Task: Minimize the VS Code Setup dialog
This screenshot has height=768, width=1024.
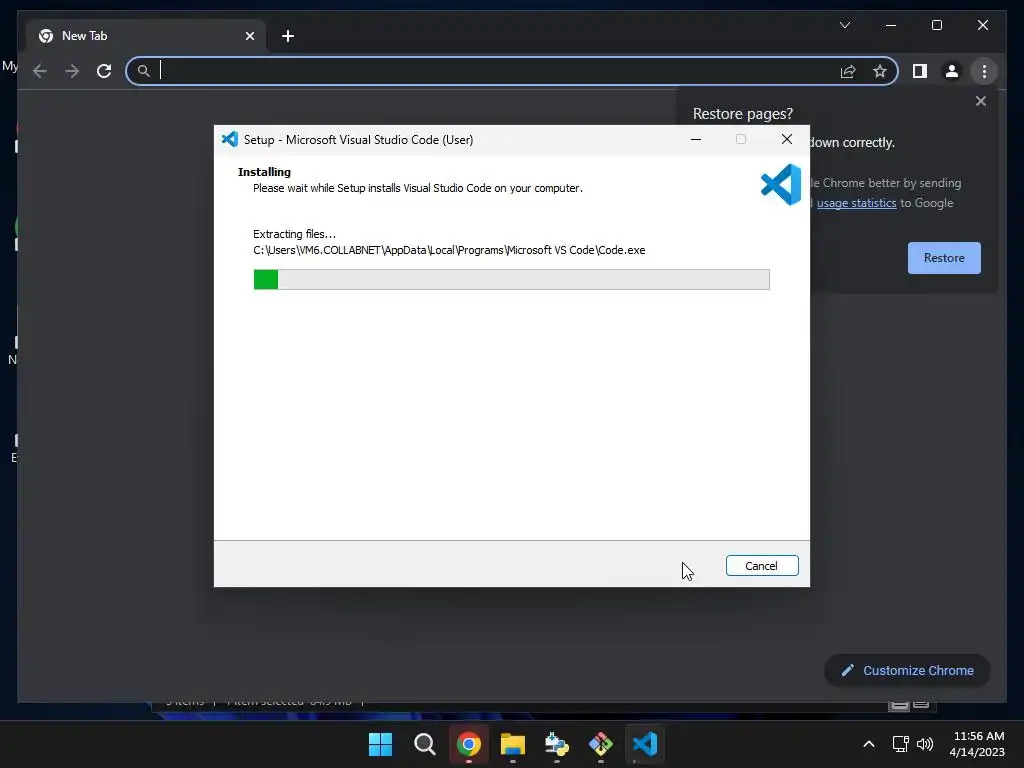Action: [696, 139]
